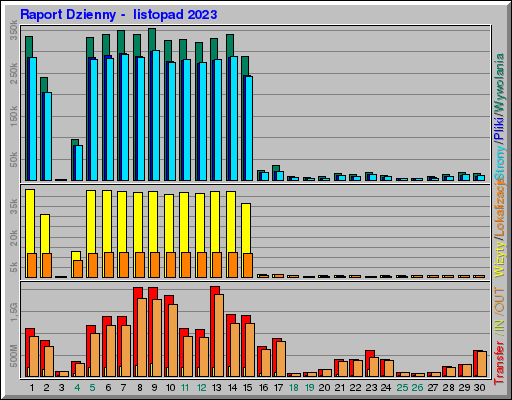This screenshot has width=512, height=400.
Task: Click day label 27 on the x-axis
Action: pyautogui.click(x=433, y=388)
